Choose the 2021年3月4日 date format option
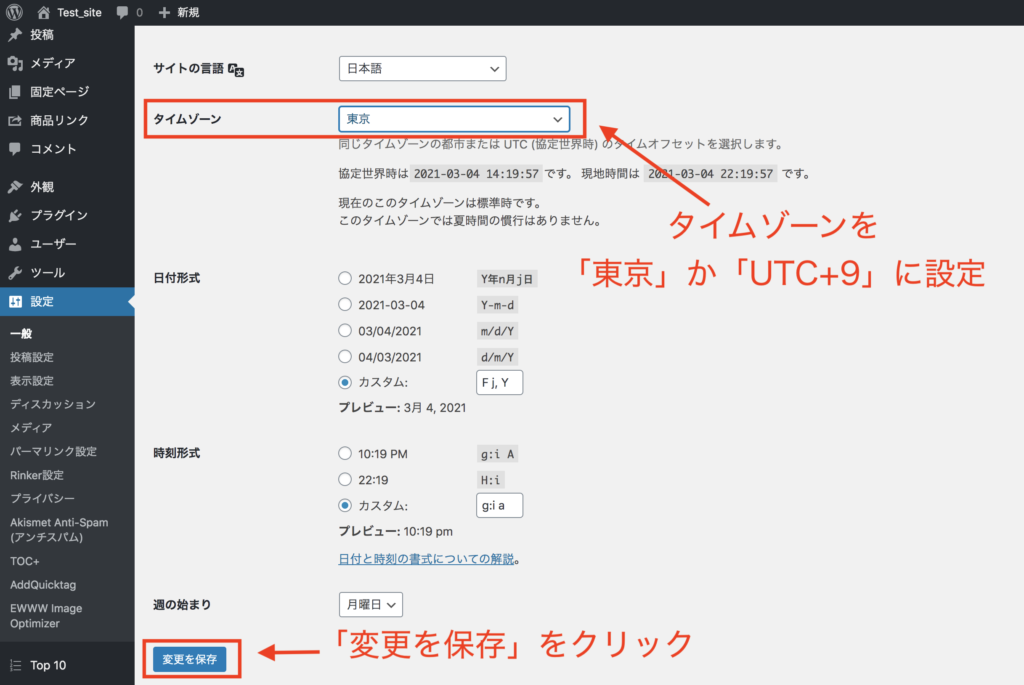This screenshot has width=1024, height=685. tap(346, 278)
